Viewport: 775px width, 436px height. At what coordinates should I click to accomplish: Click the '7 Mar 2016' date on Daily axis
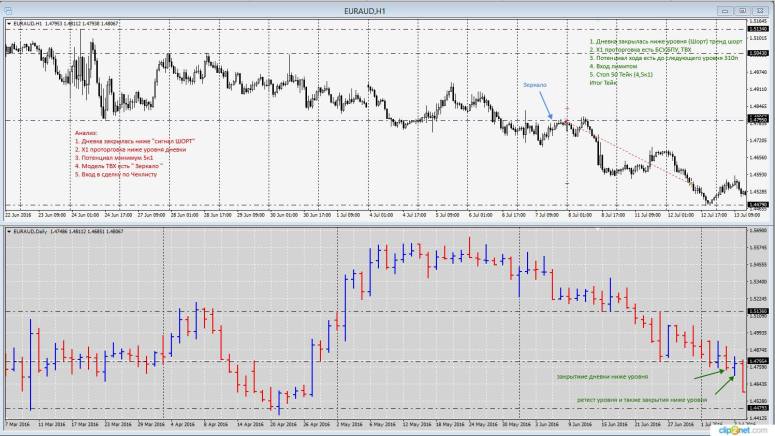[x=18, y=424]
